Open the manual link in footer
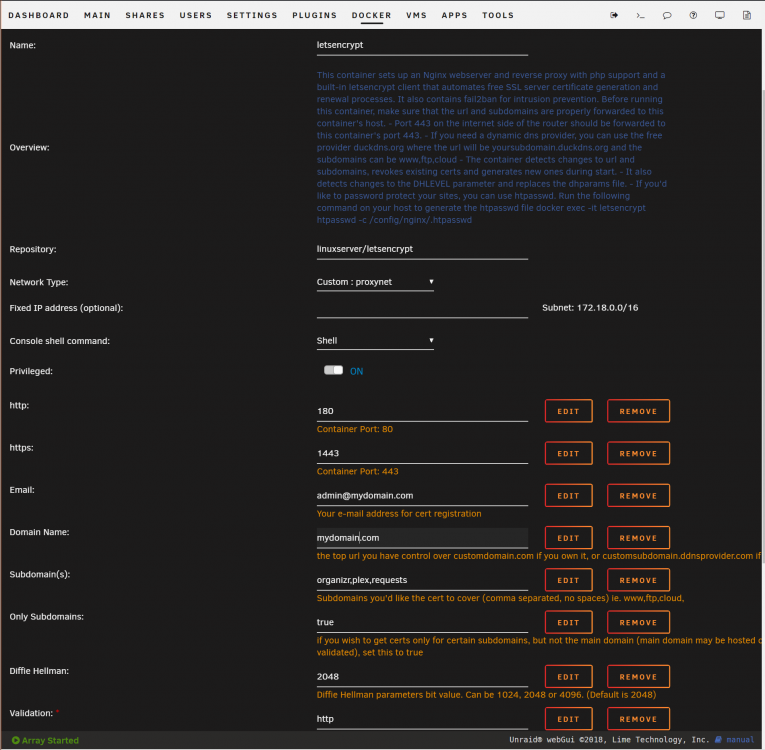This screenshot has height=750, width=765. [740, 740]
